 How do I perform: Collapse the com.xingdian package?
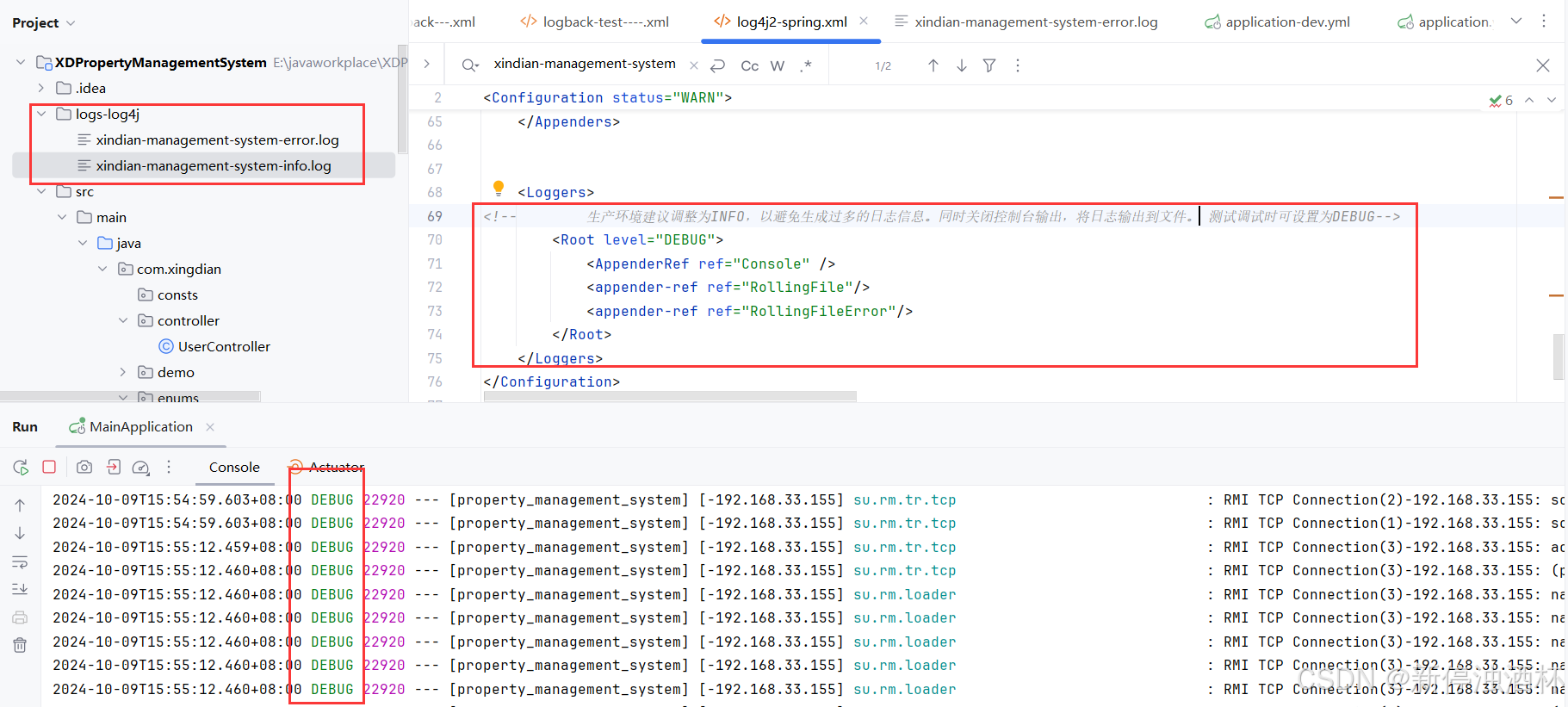click(102, 269)
